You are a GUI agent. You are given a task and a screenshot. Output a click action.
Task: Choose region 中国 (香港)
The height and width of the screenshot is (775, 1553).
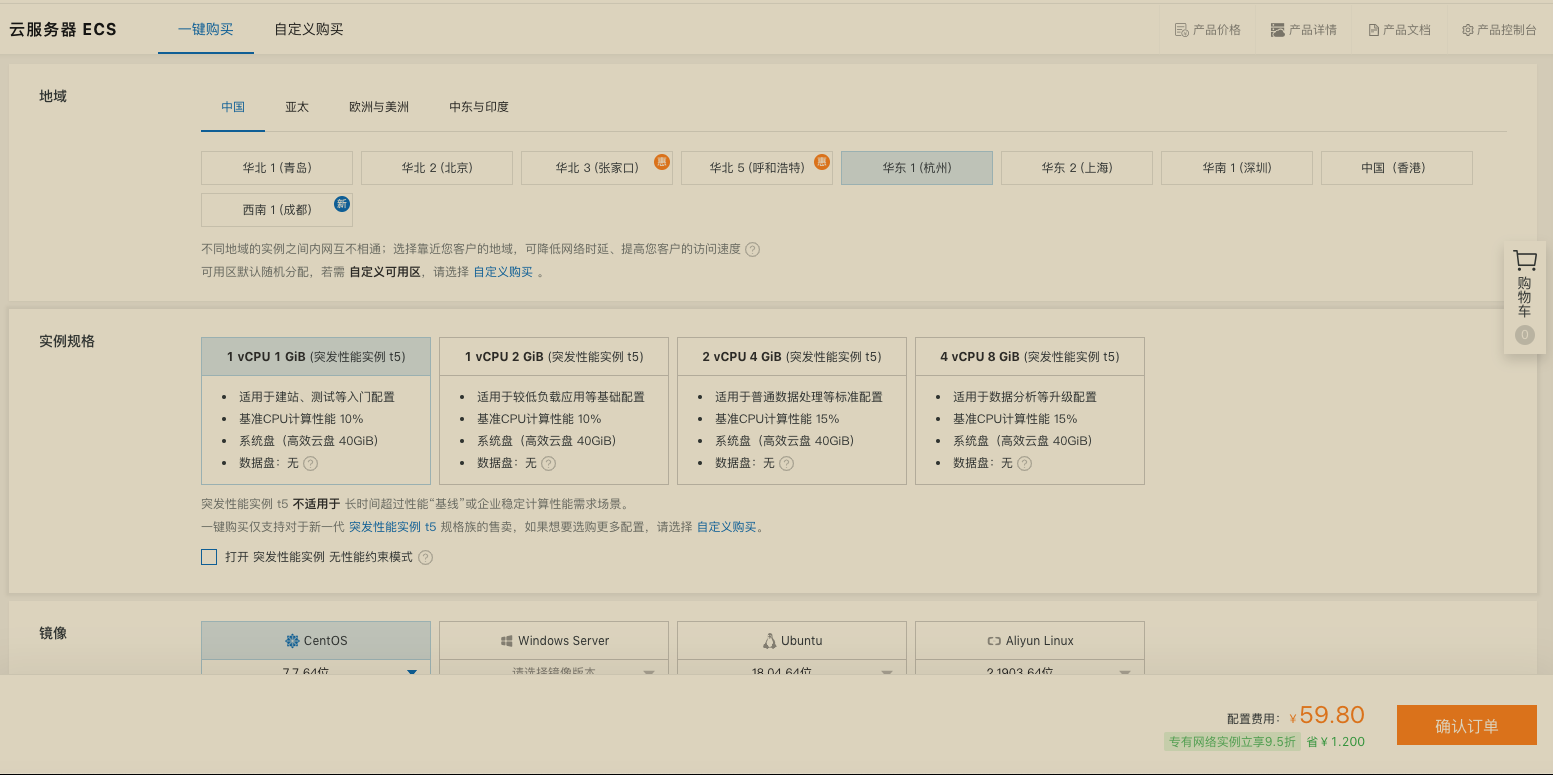1397,168
